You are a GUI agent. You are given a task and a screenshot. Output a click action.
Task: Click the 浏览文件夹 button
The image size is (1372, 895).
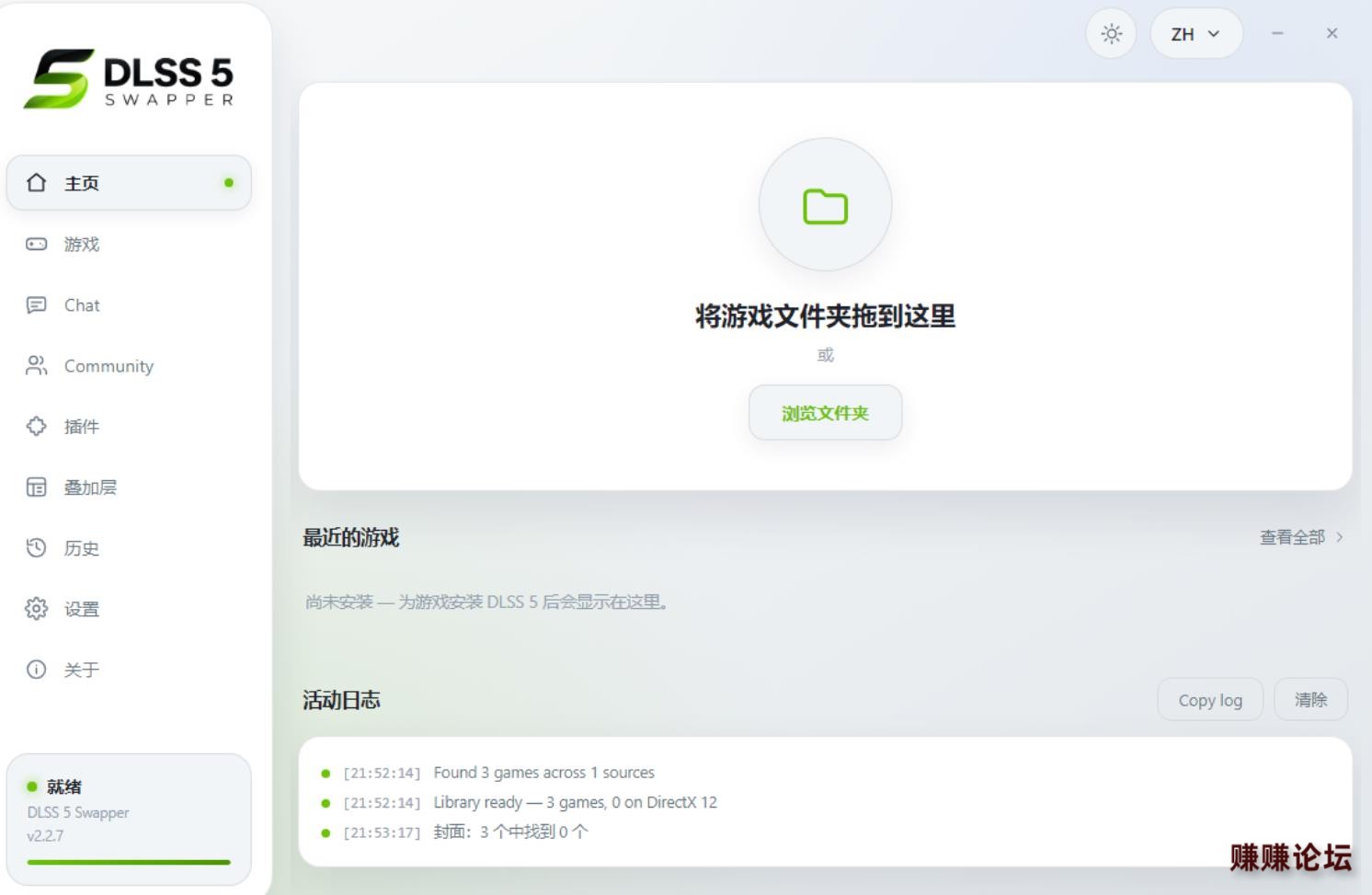pyautogui.click(x=825, y=412)
